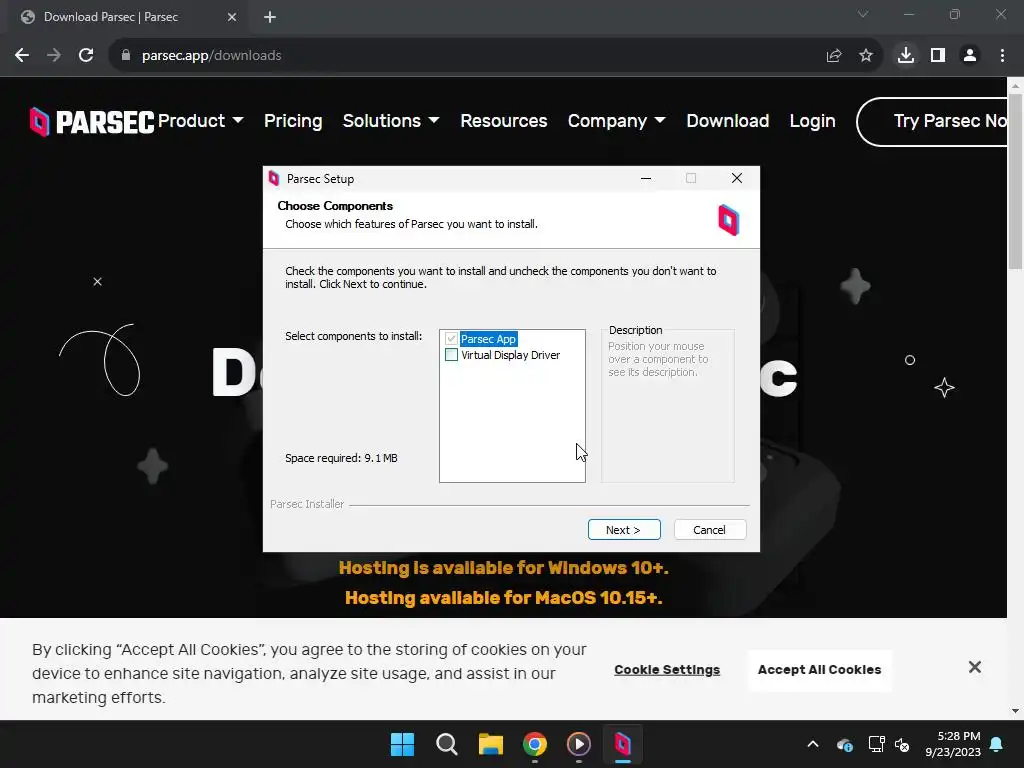Click the Parsec logo in setup header
Image resolution: width=1024 pixels, height=768 pixels.
point(728,220)
